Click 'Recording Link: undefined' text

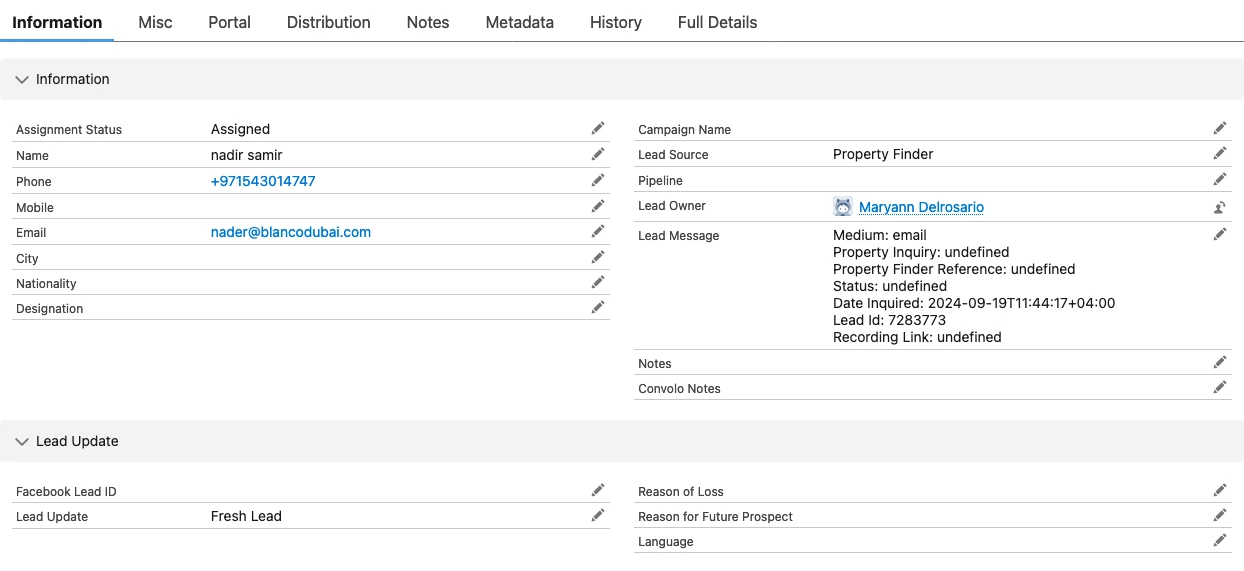pyautogui.click(x=917, y=337)
